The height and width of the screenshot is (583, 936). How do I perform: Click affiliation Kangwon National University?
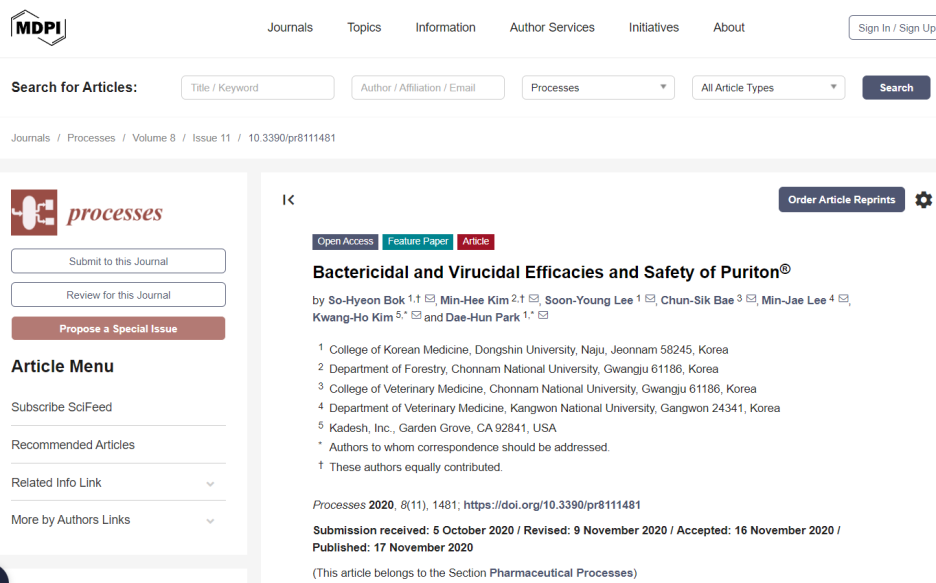(555, 408)
